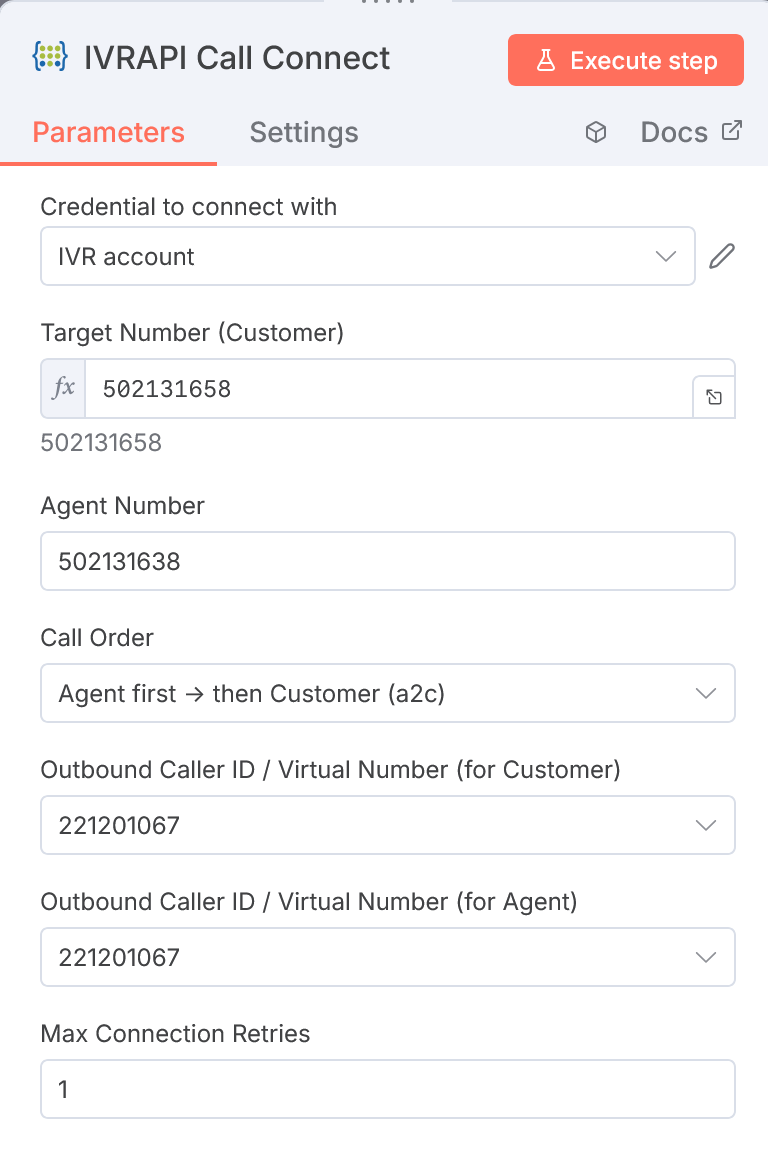This screenshot has height=1162, width=768.
Task: Click the cube icon near Docs
Action: [595, 131]
